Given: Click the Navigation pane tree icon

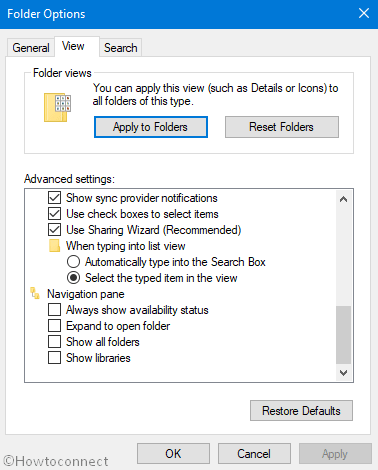Looking at the screenshot, I should [x=35, y=294].
